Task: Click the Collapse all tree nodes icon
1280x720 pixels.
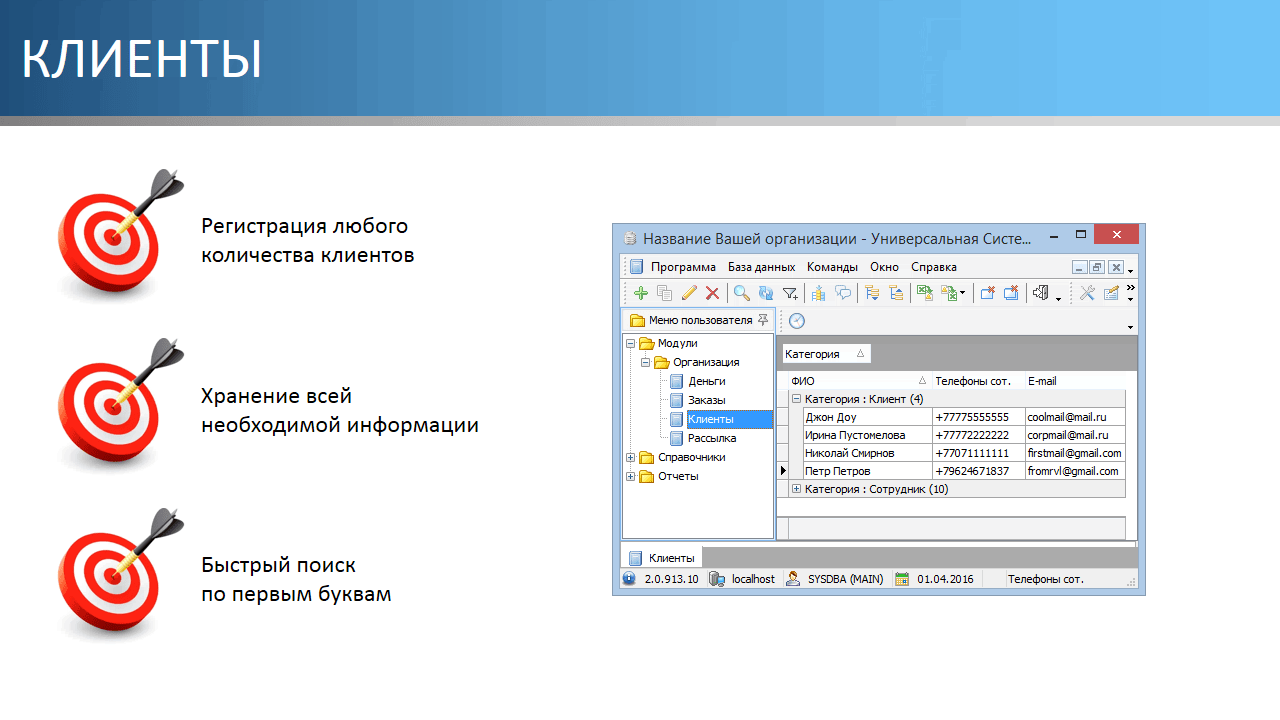Action: 896,293
